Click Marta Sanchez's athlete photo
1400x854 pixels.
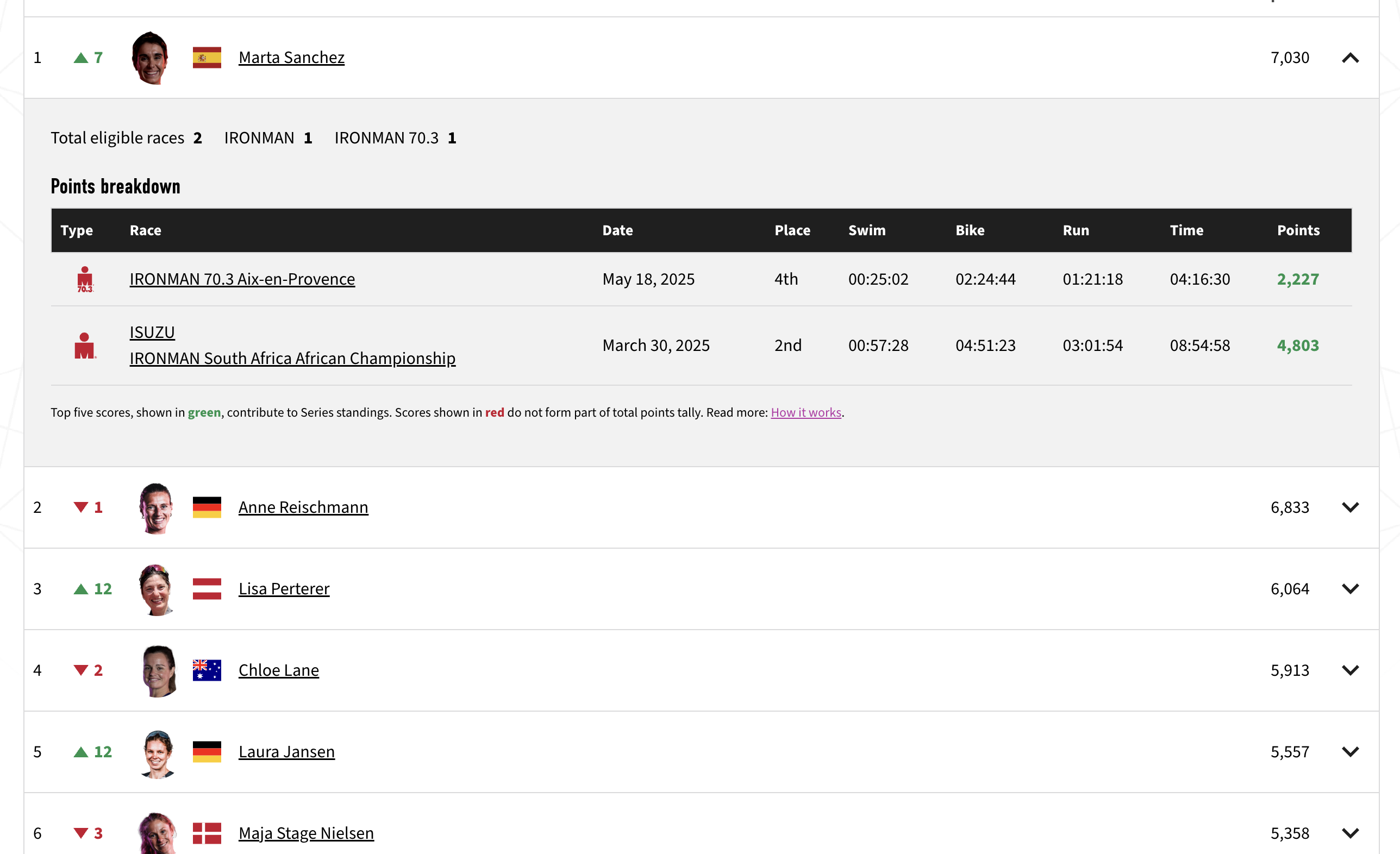[150, 58]
